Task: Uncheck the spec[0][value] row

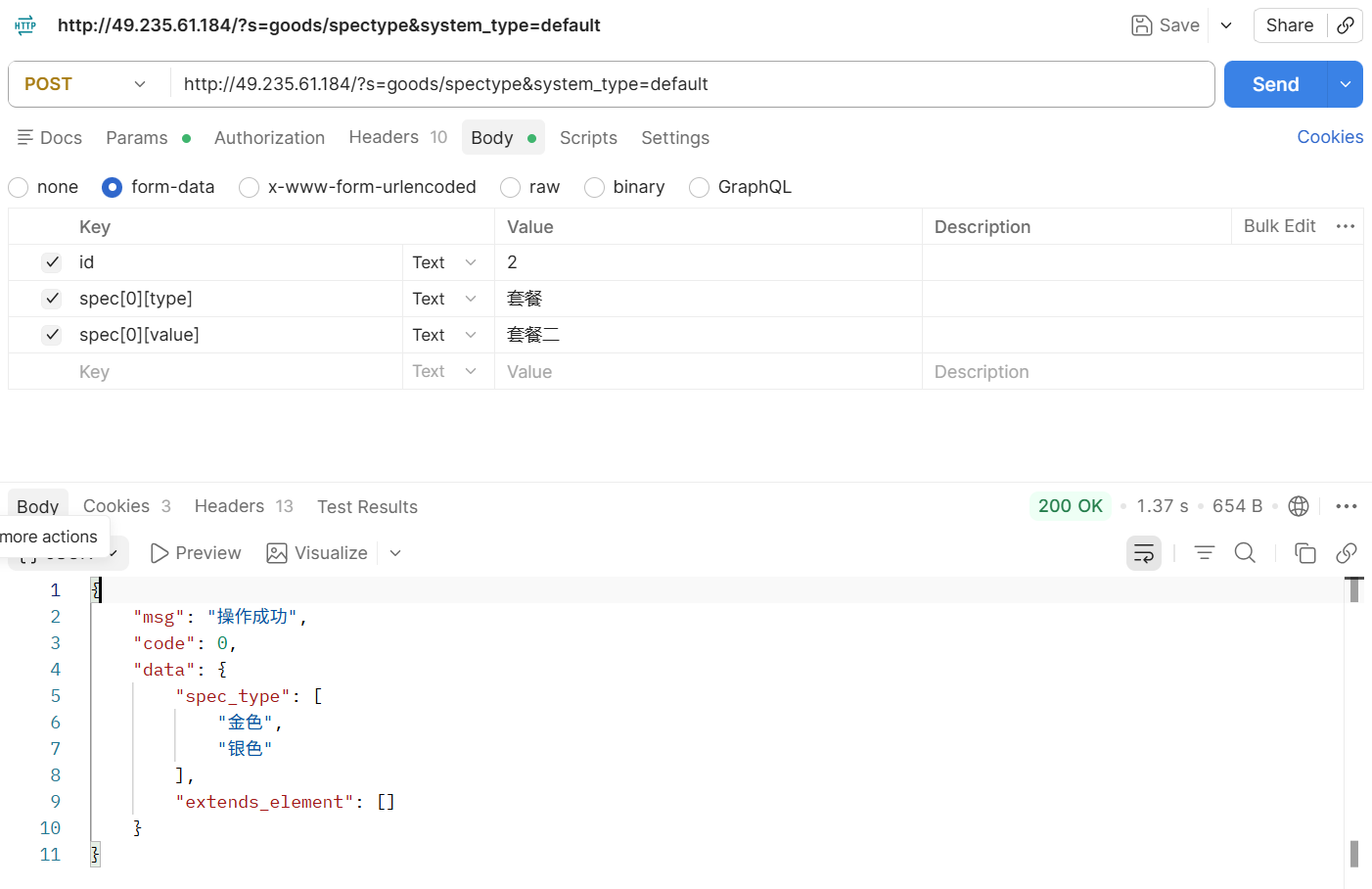Action: [x=52, y=335]
